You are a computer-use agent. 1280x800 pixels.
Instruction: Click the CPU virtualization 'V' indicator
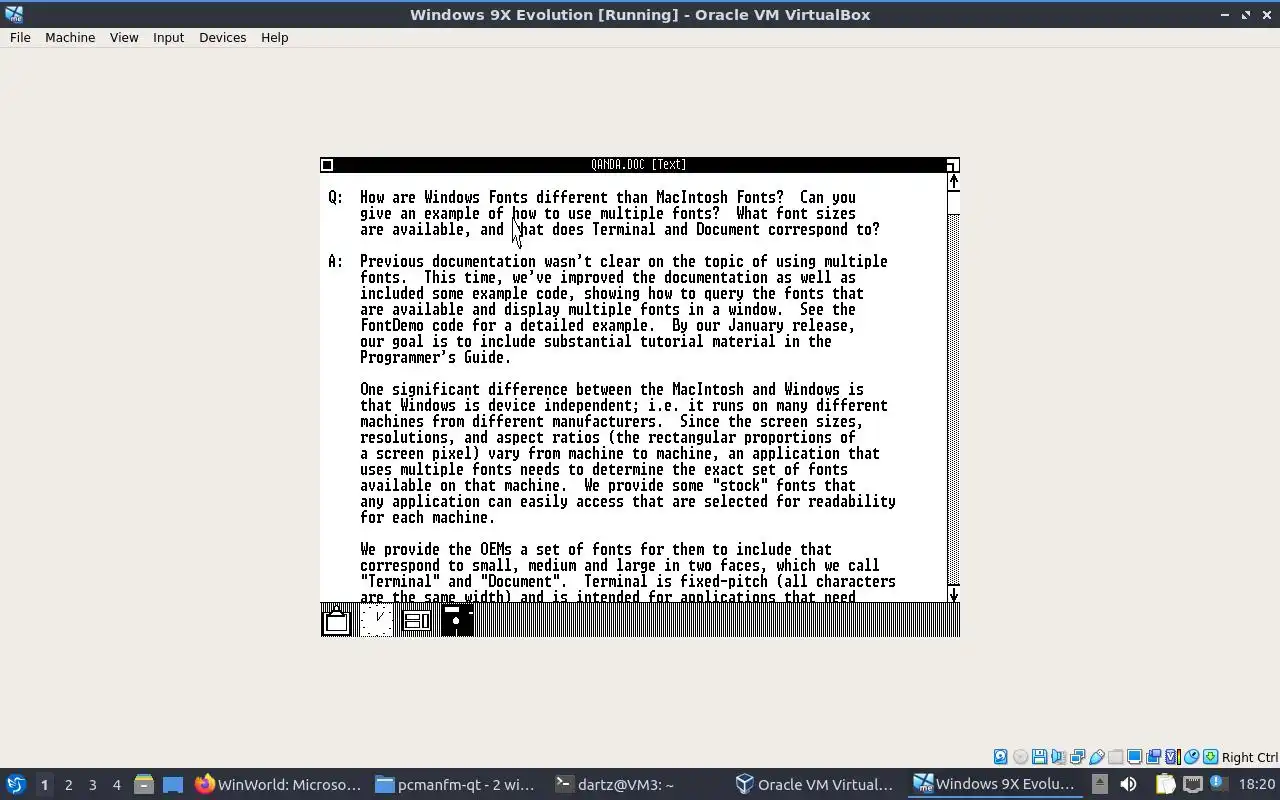1173,757
